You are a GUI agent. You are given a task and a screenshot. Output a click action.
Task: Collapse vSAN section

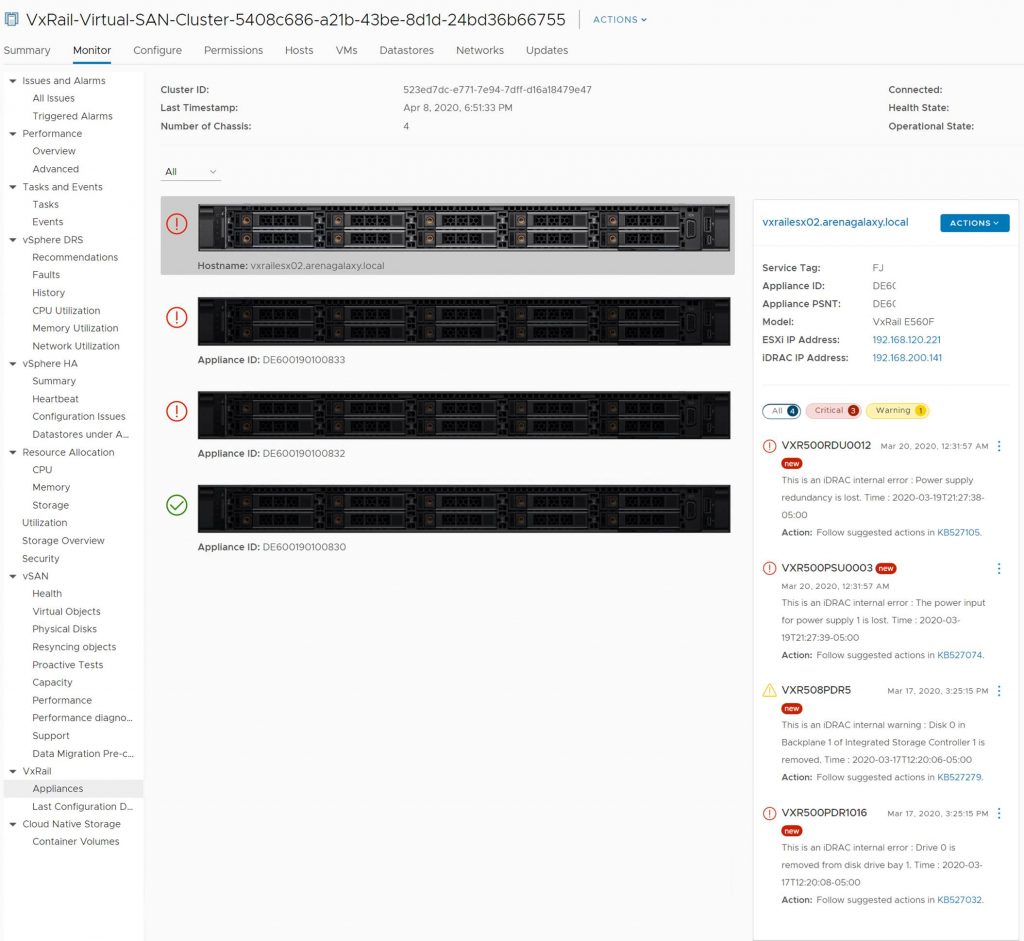point(12,576)
